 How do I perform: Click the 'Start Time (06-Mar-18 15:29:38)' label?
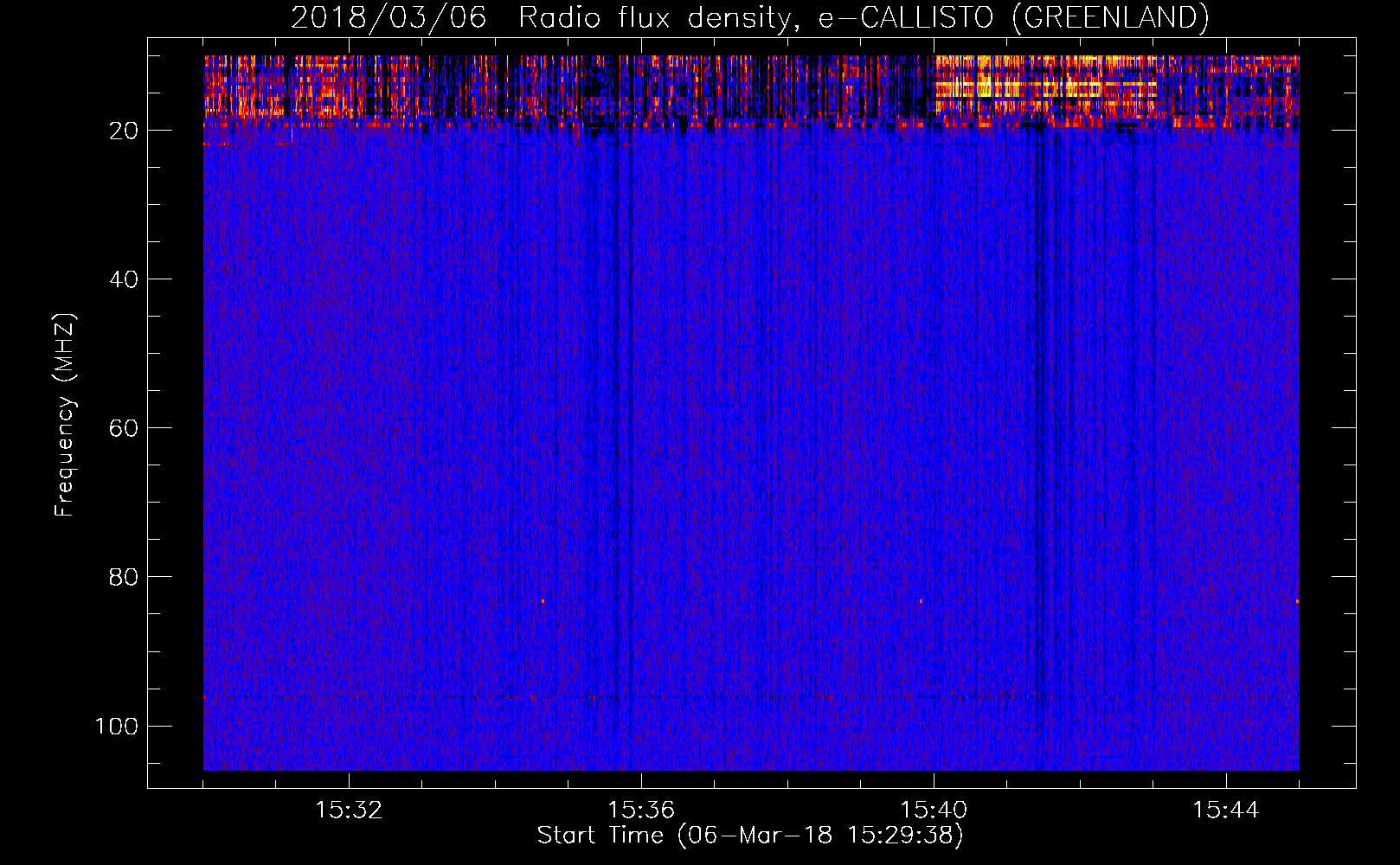[750, 836]
